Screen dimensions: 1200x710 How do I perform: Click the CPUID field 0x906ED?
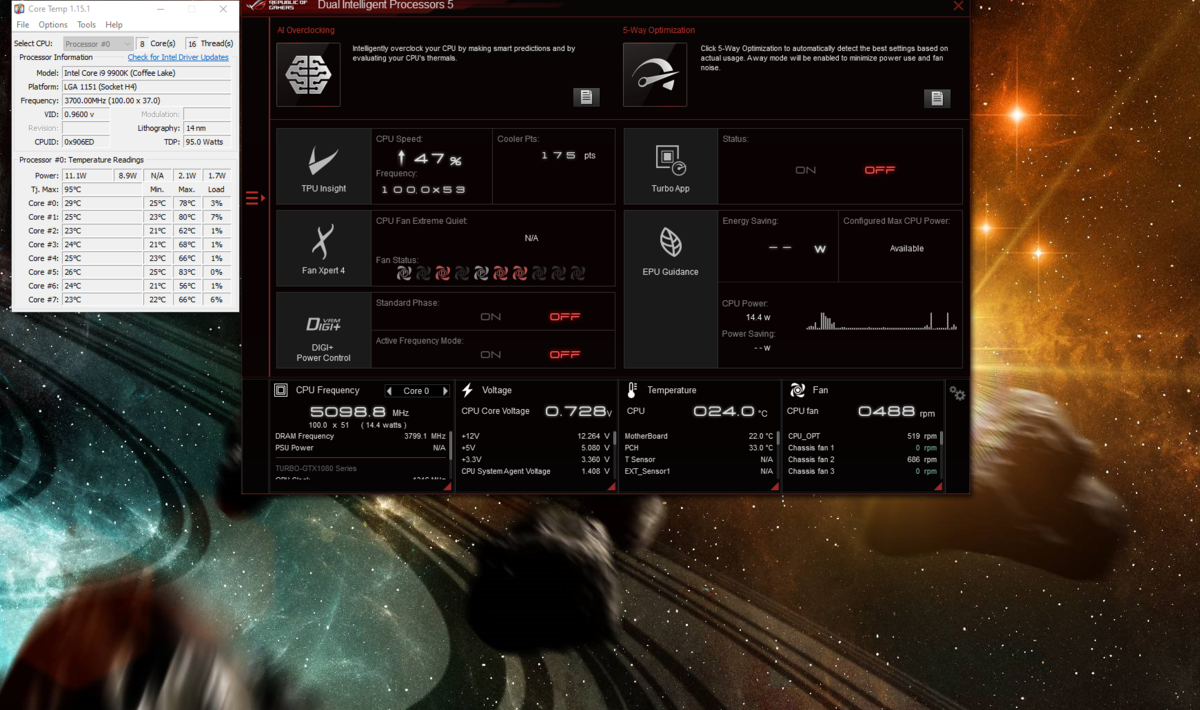tap(85, 142)
